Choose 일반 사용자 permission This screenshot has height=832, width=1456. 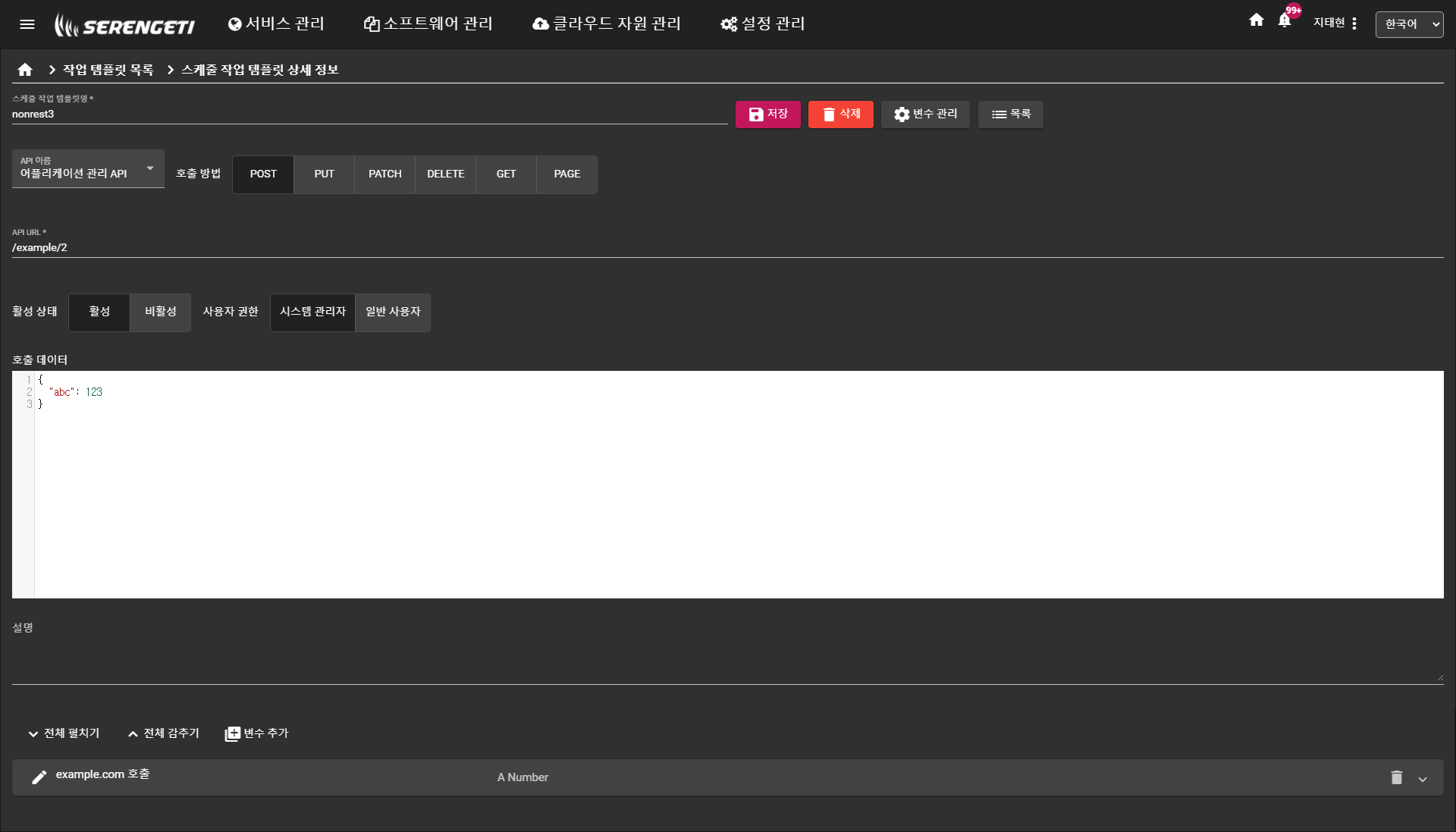393,312
